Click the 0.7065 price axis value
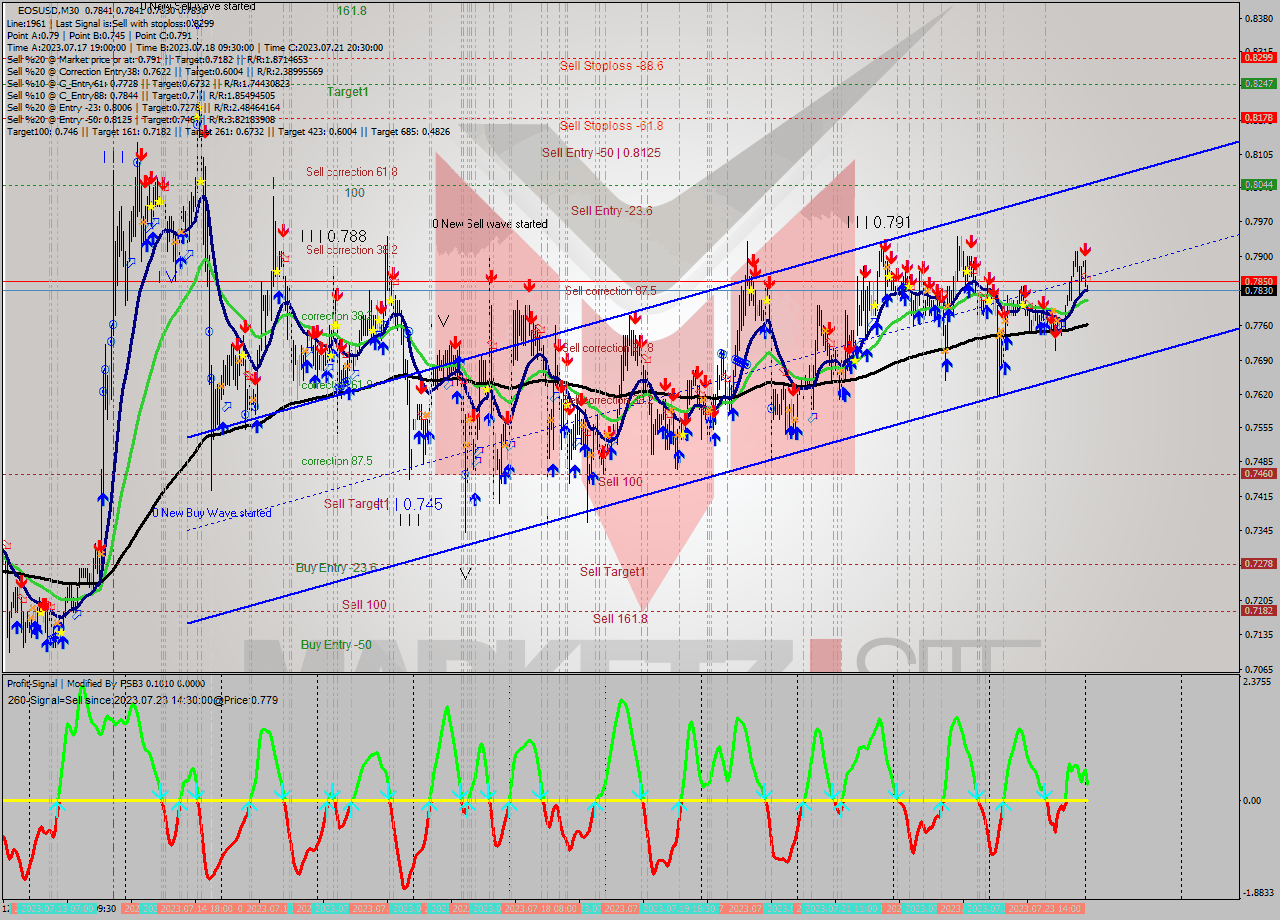Image resolution: width=1280 pixels, height=920 pixels. 1258,669
